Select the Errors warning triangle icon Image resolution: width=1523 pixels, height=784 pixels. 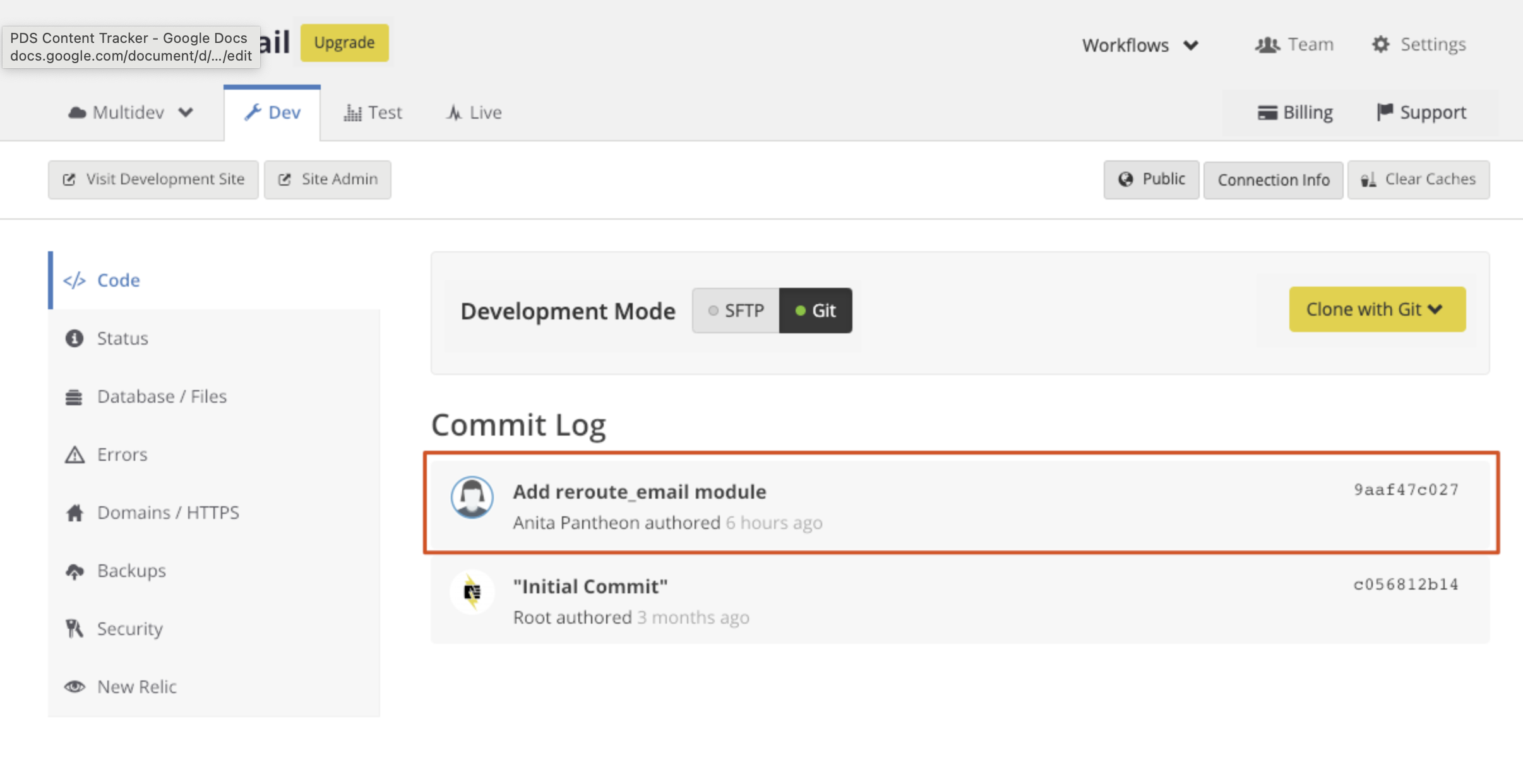pyautogui.click(x=74, y=454)
